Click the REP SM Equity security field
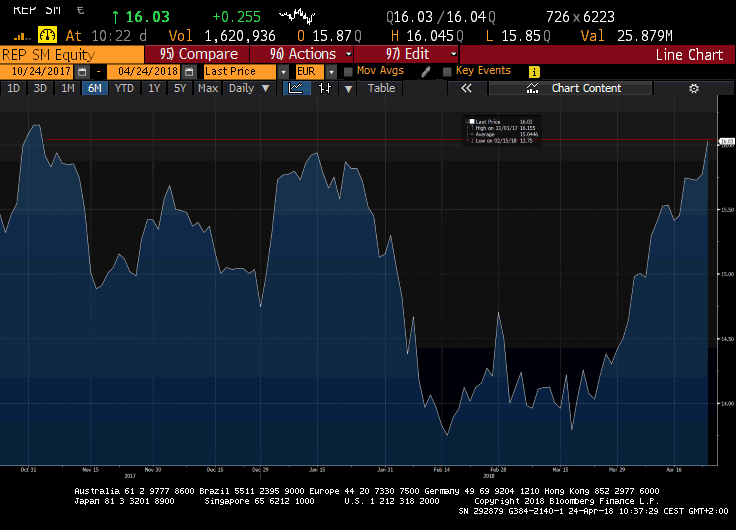This screenshot has height=530, width=736. pyautogui.click(x=72, y=54)
